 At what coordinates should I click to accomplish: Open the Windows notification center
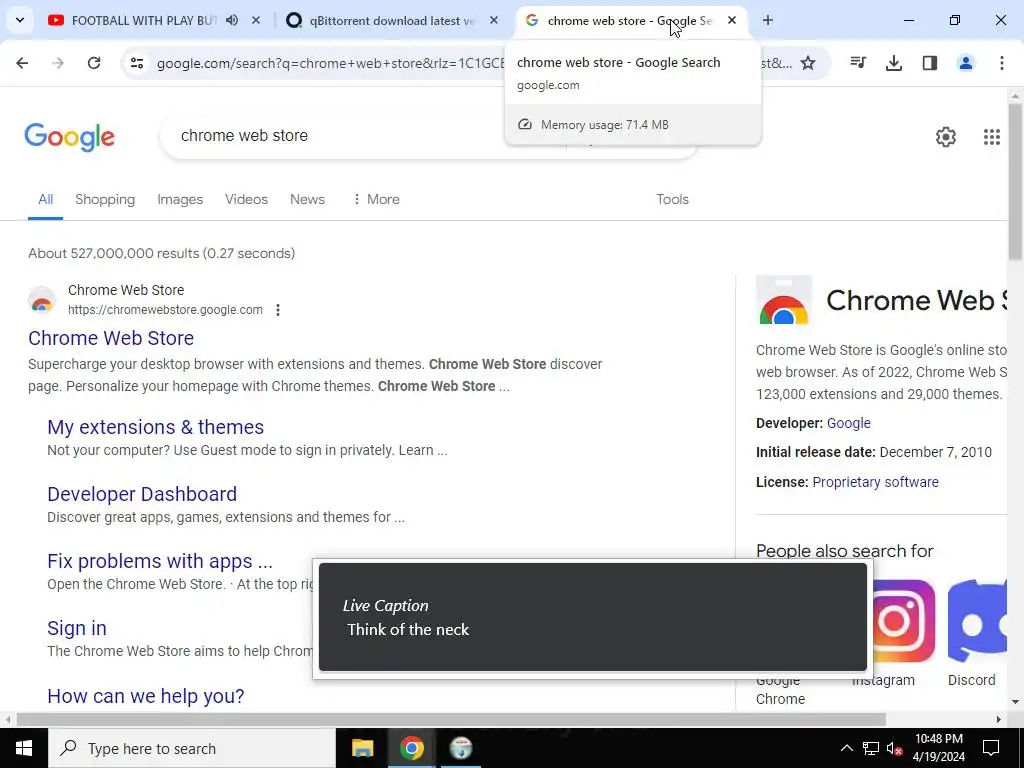[991, 748]
